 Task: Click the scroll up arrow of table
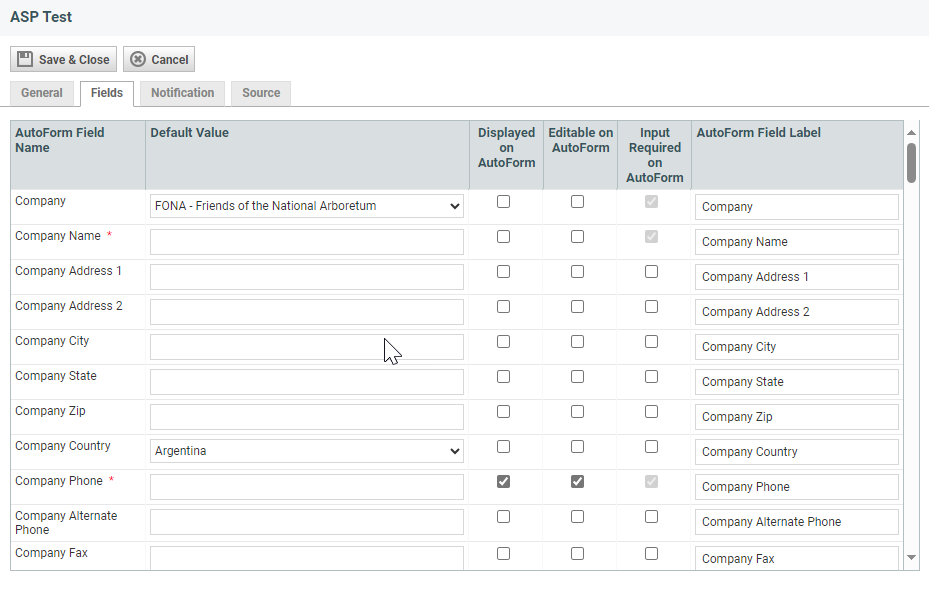[911, 133]
